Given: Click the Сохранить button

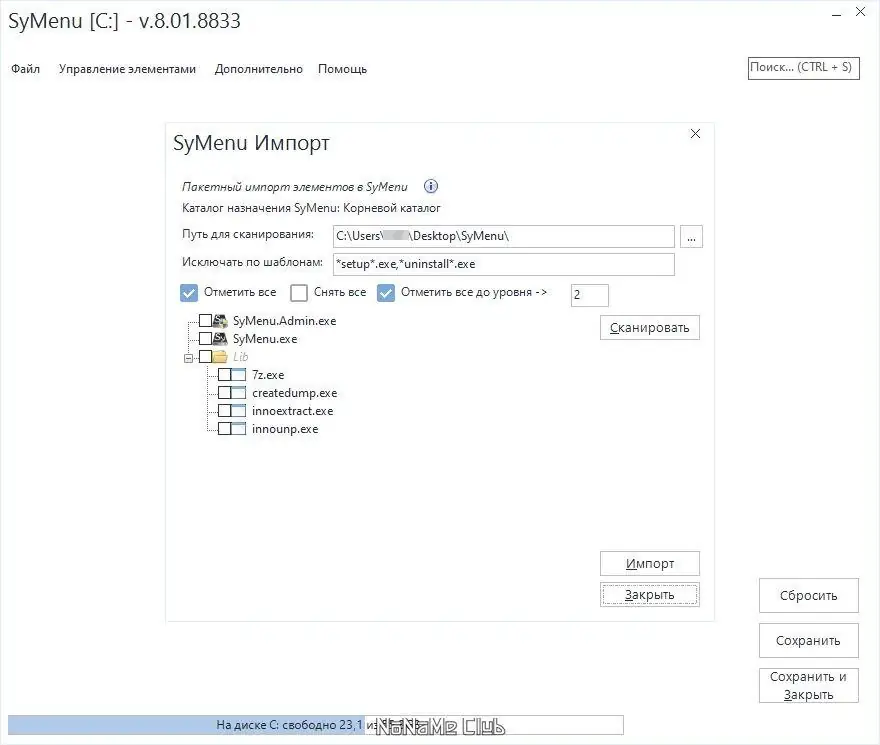Looking at the screenshot, I should pyautogui.click(x=809, y=640).
